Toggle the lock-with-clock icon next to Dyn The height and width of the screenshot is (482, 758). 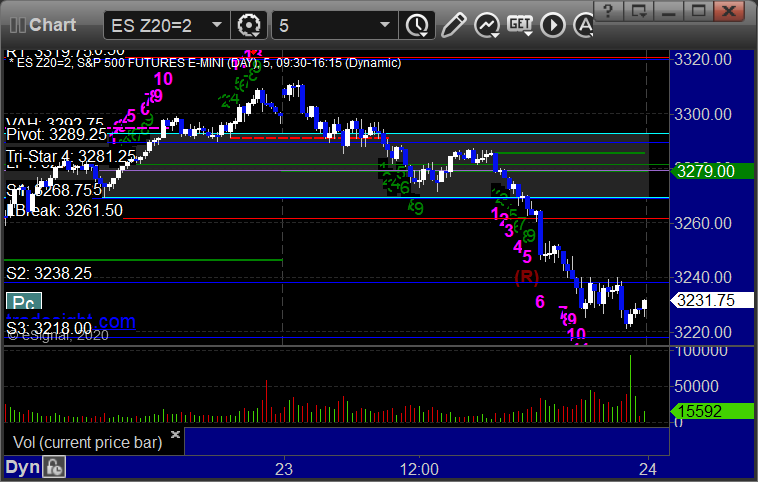(54, 468)
